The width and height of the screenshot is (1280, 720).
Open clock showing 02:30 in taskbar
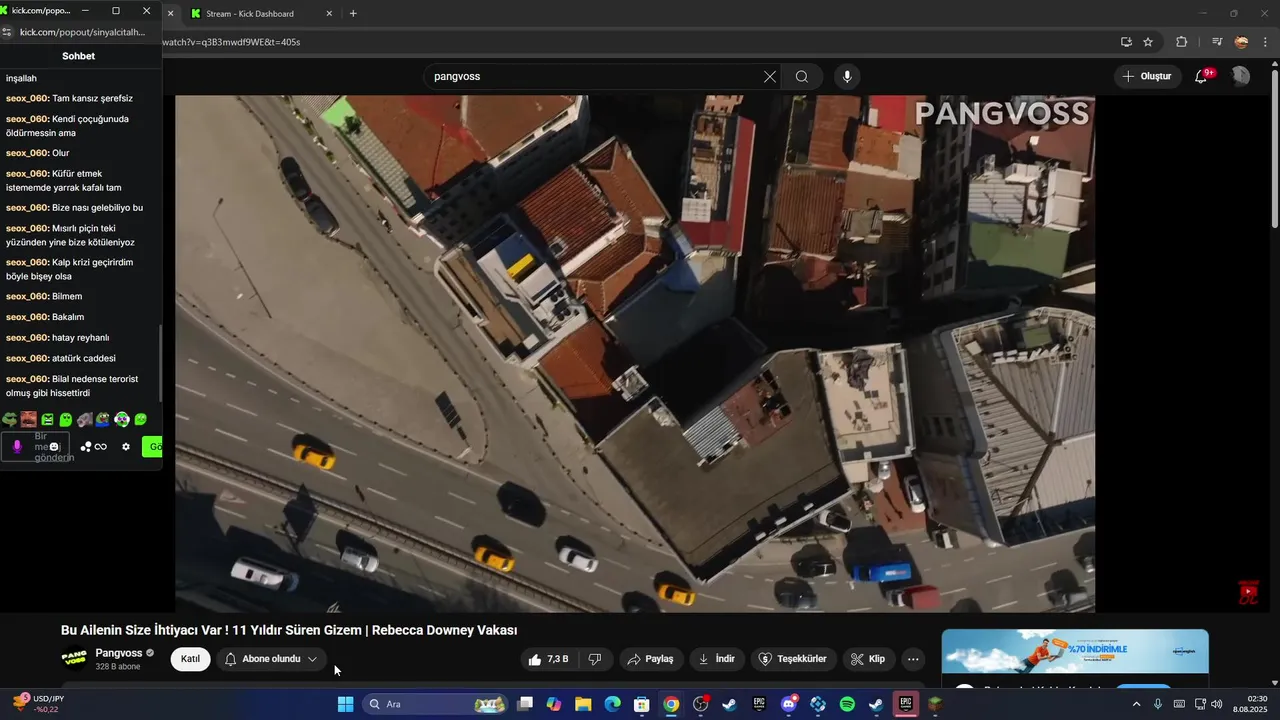(1251, 704)
